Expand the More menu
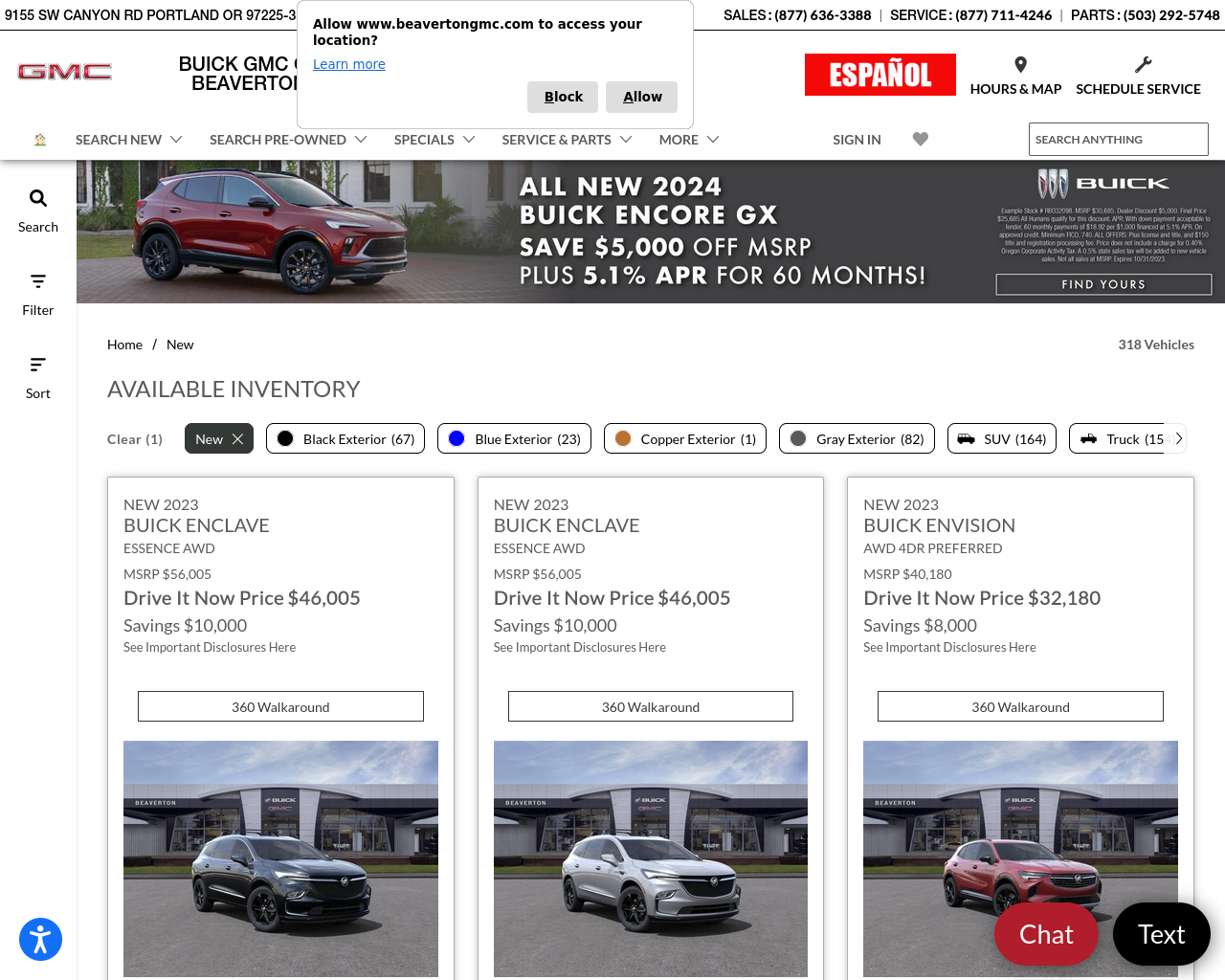The height and width of the screenshot is (980, 1225). pyautogui.click(x=689, y=140)
